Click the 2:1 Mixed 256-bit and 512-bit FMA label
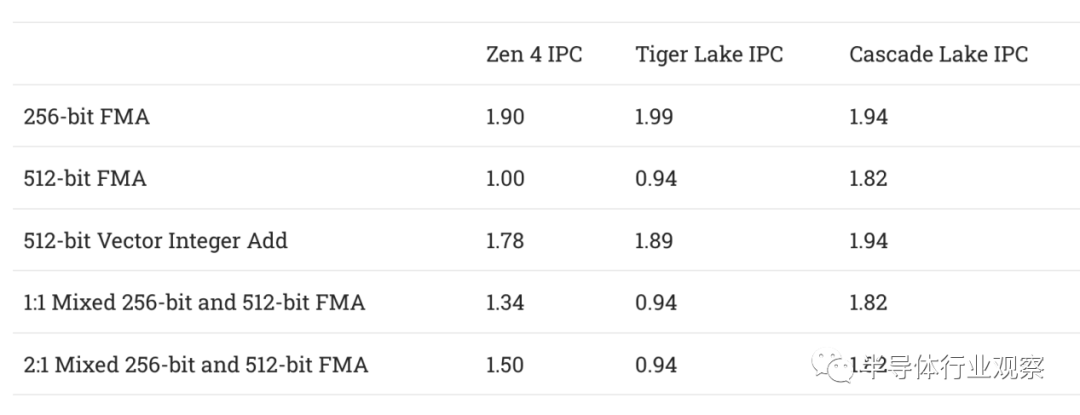Screen dimensions: 1080x415 (x=196, y=365)
